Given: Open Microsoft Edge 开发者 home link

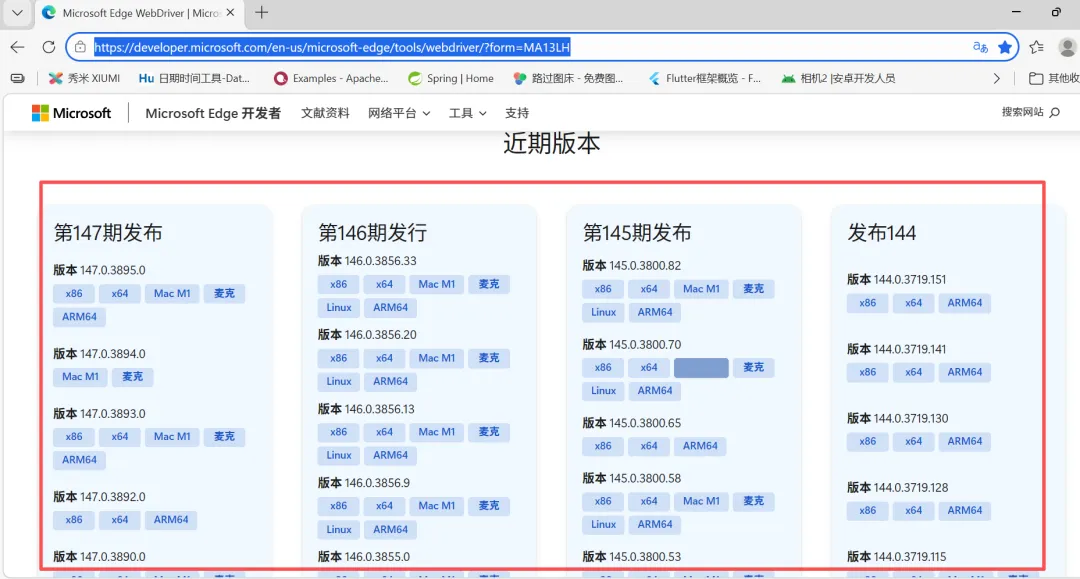Looking at the screenshot, I should [x=213, y=113].
